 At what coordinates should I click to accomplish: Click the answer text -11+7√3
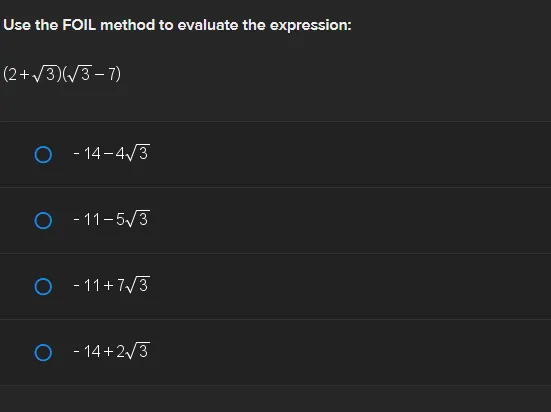112,285
